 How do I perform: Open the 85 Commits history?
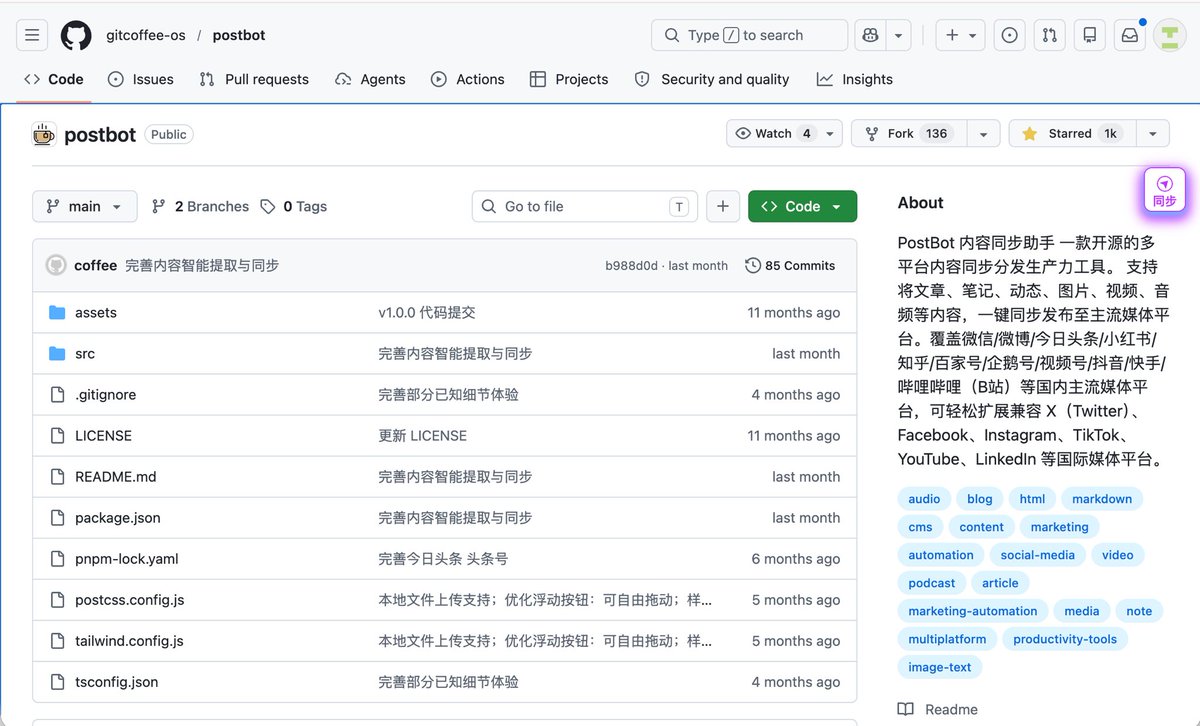pos(790,265)
